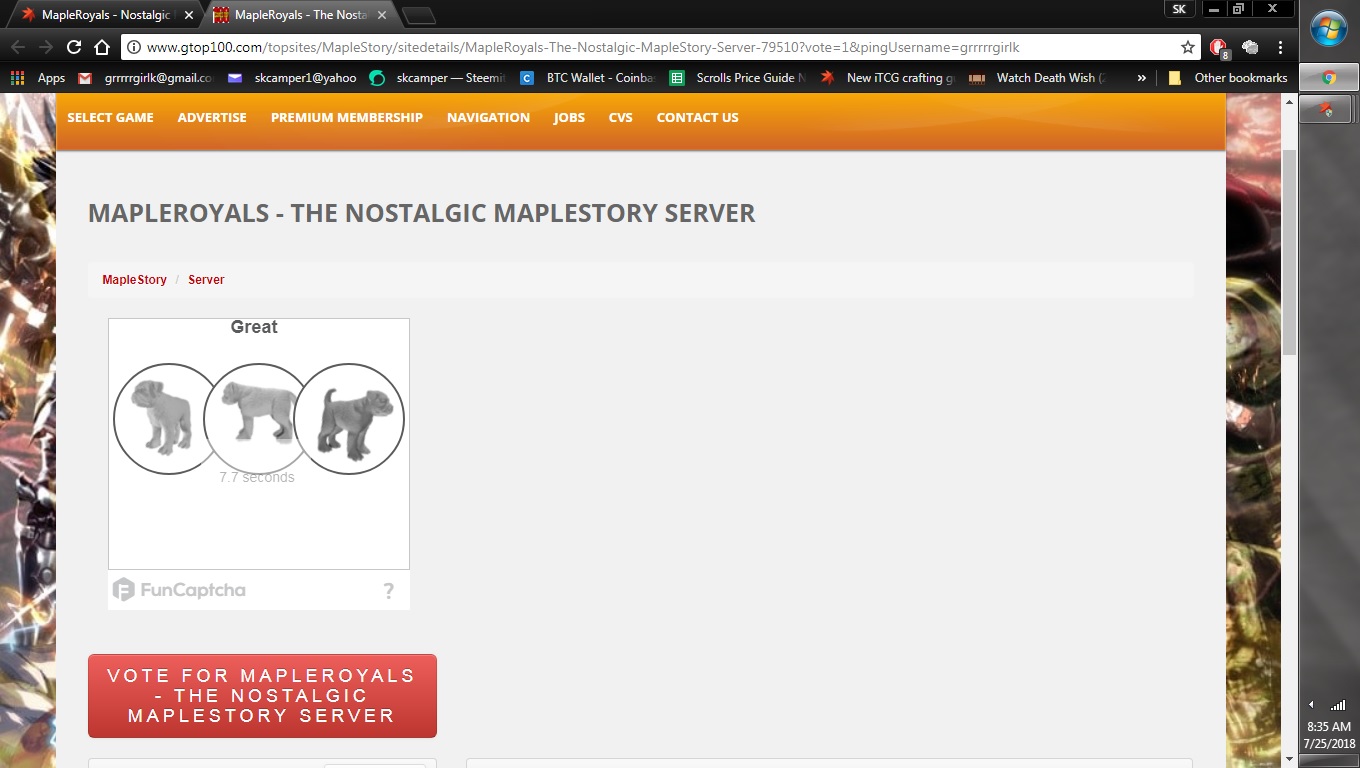Open the Chrome three-dot menu
This screenshot has height=768, width=1360.
click(1280, 47)
